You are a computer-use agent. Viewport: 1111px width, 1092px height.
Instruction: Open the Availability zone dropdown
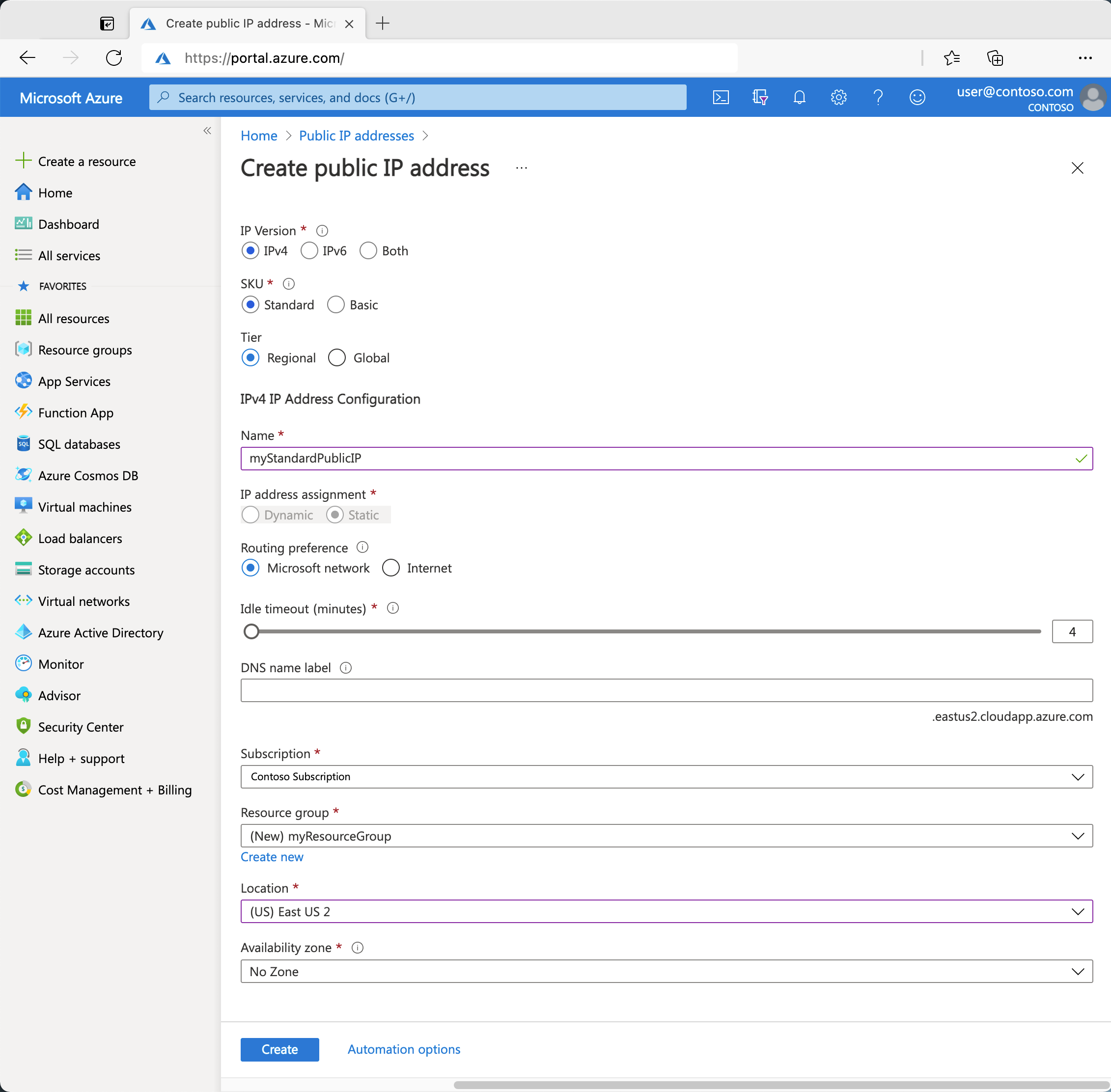[x=667, y=971]
